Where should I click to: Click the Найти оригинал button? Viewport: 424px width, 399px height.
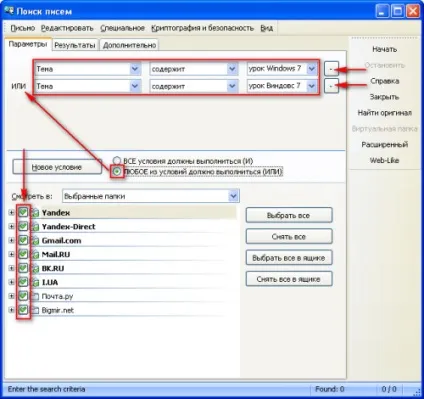click(384, 113)
